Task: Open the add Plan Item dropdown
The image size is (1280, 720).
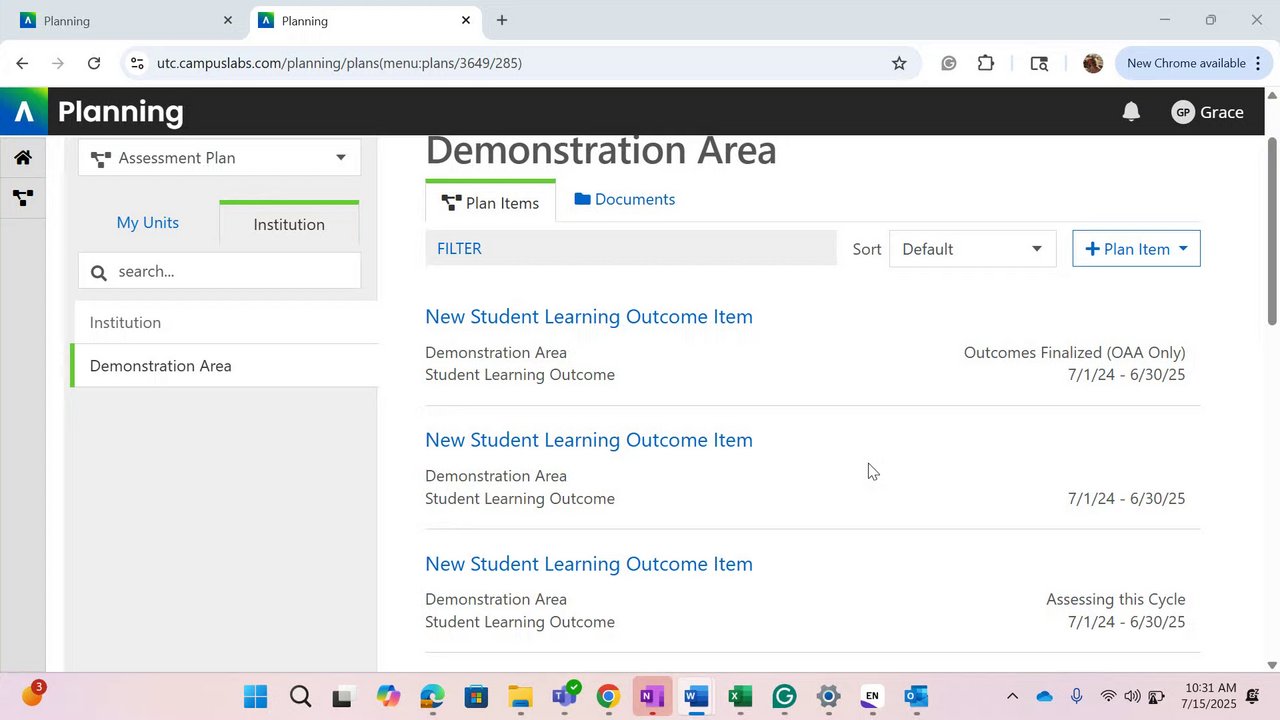Action: tap(1136, 249)
